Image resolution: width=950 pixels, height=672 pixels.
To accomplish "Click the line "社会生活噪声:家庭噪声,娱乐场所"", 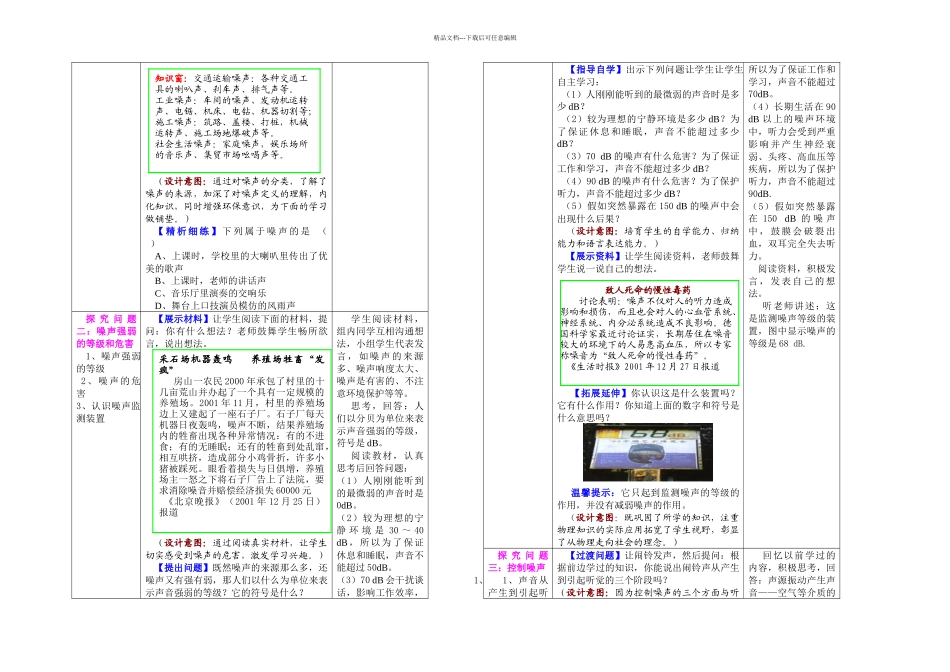I will pyautogui.click(x=231, y=144).
